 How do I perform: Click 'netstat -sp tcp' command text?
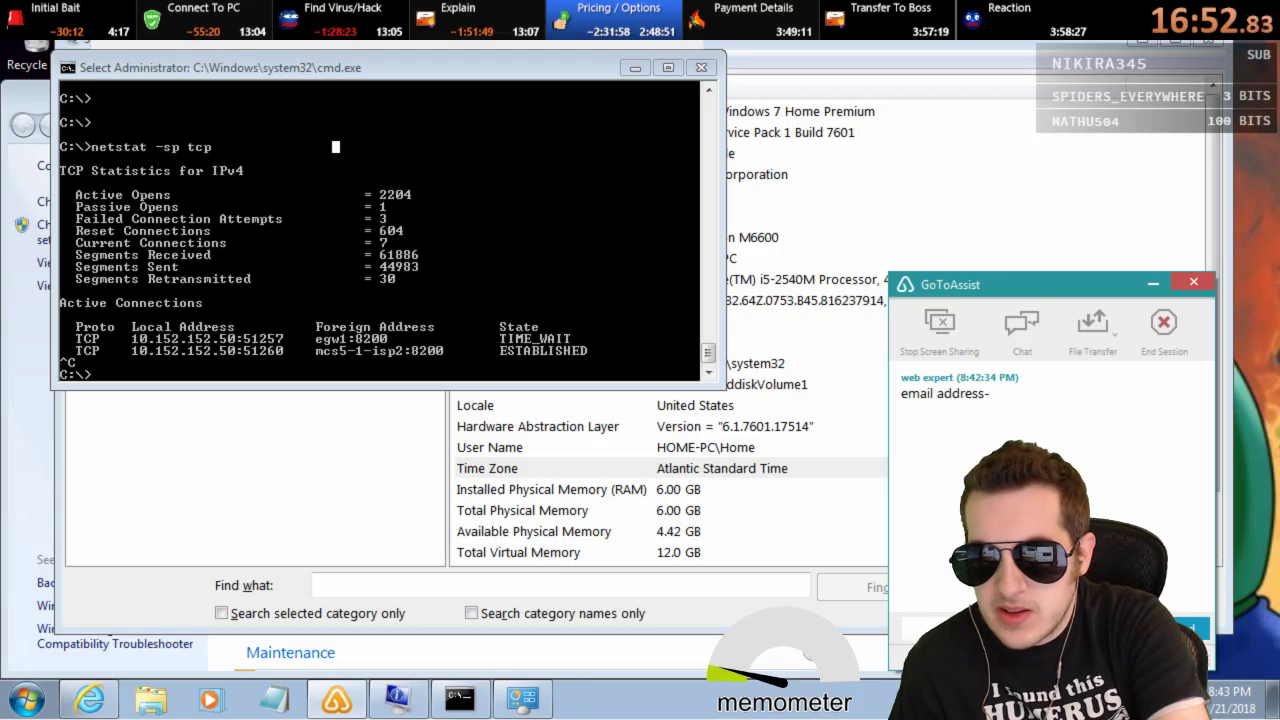click(152, 147)
